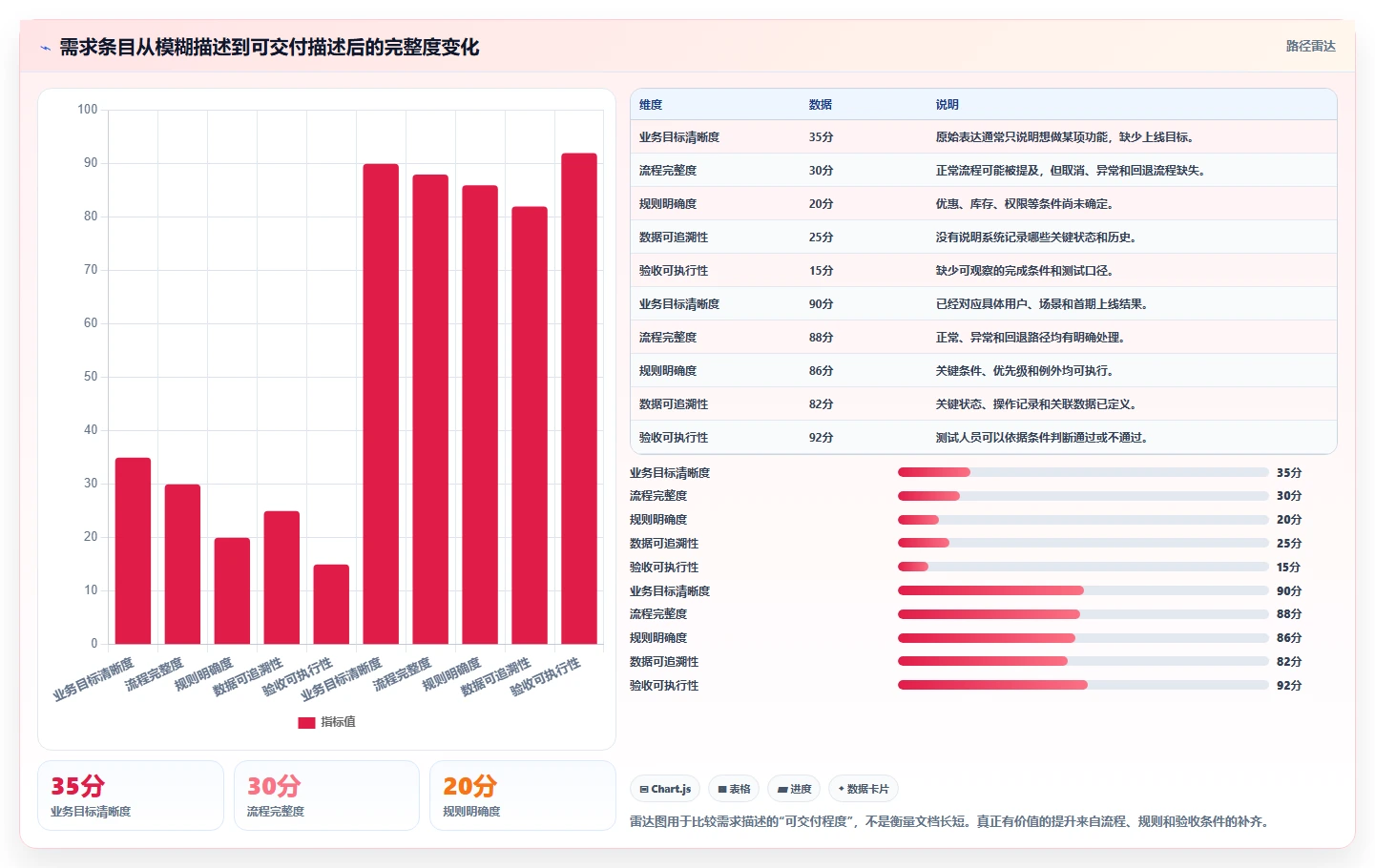Click the tallest chart bar at value 92

(x=579, y=399)
